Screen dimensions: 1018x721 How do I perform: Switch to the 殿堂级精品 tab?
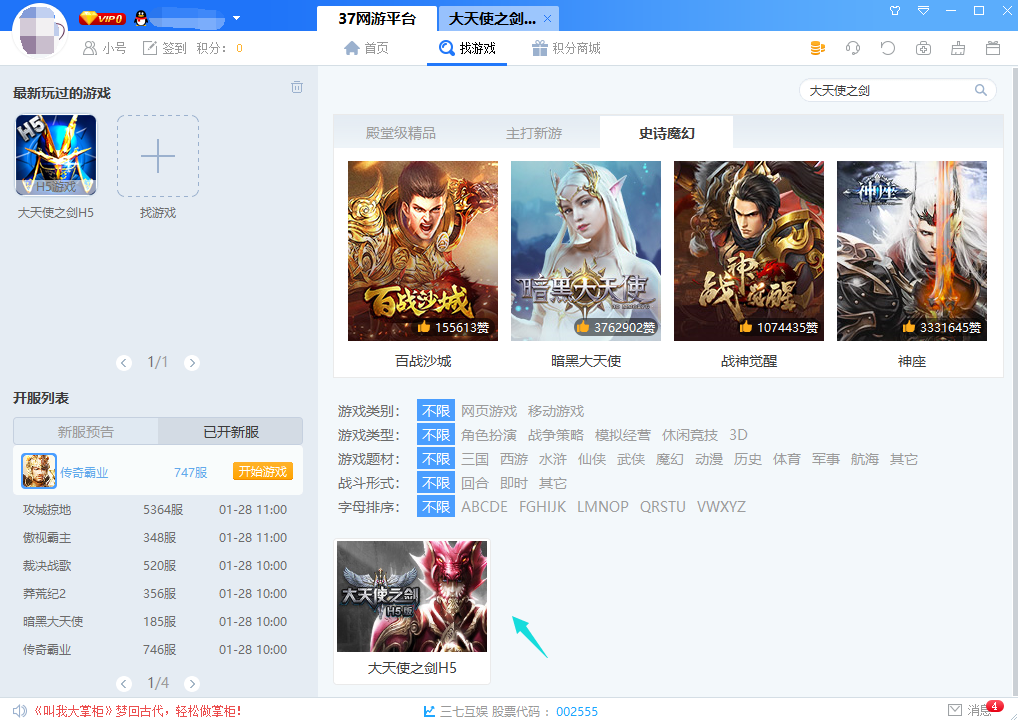pos(400,133)
